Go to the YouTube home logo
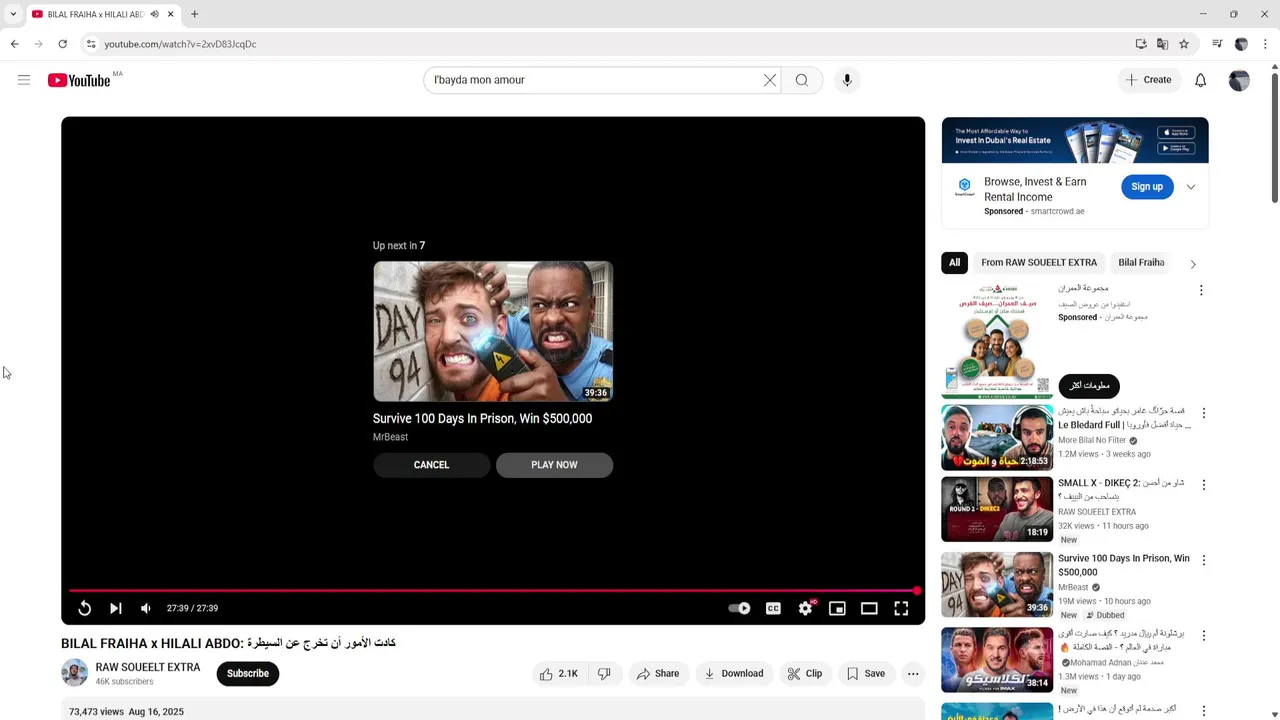The image size is (1280, 720). (x=79, y=80)
